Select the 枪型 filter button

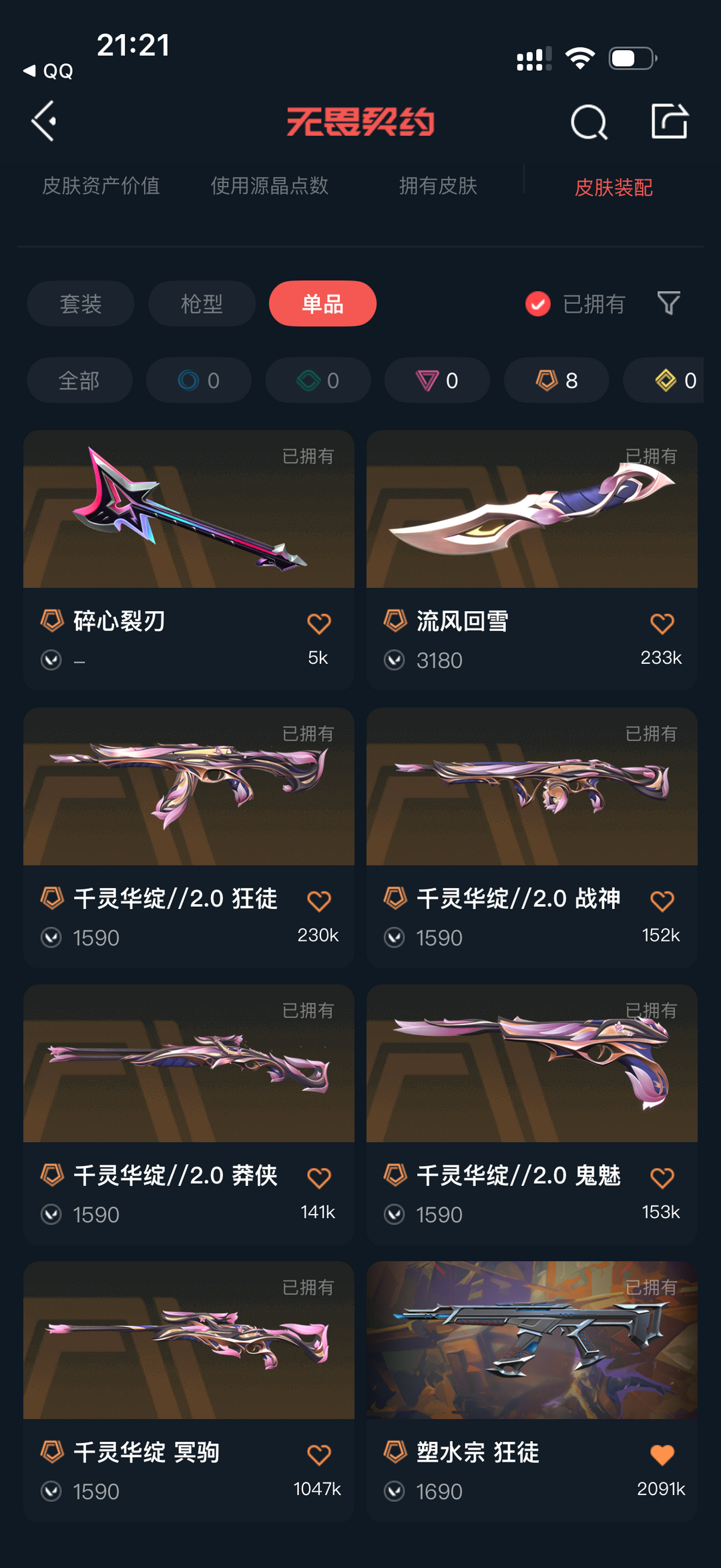point(202,304)
